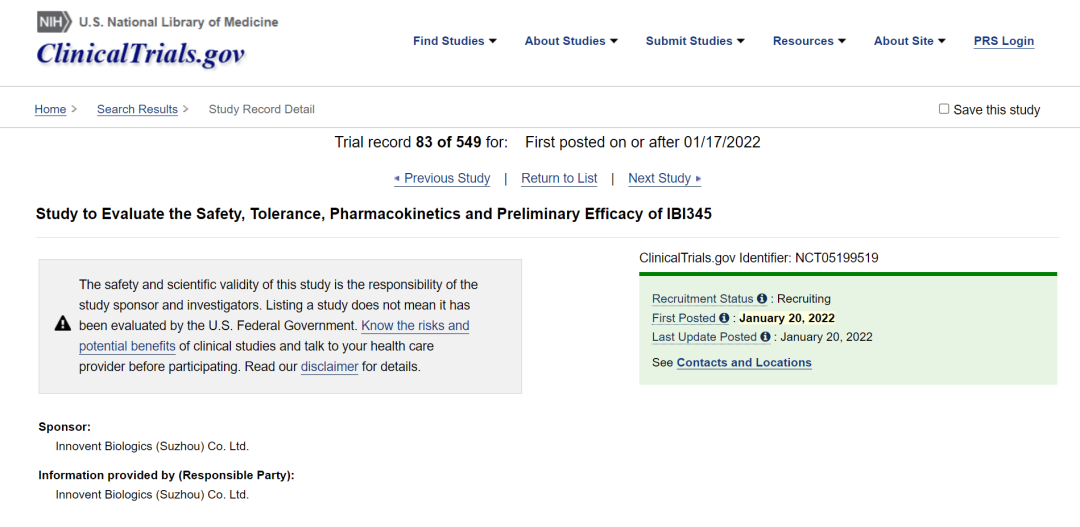Open the About Studies dropdown menu
The image size is (1080, 527).
(x=571, y=41)
